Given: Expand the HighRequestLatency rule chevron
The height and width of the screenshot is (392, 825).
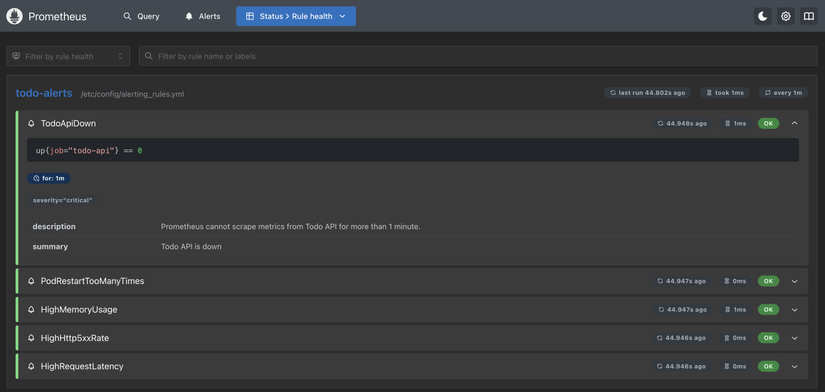Looking at the screenshot, I should click(x=794, y=366).
